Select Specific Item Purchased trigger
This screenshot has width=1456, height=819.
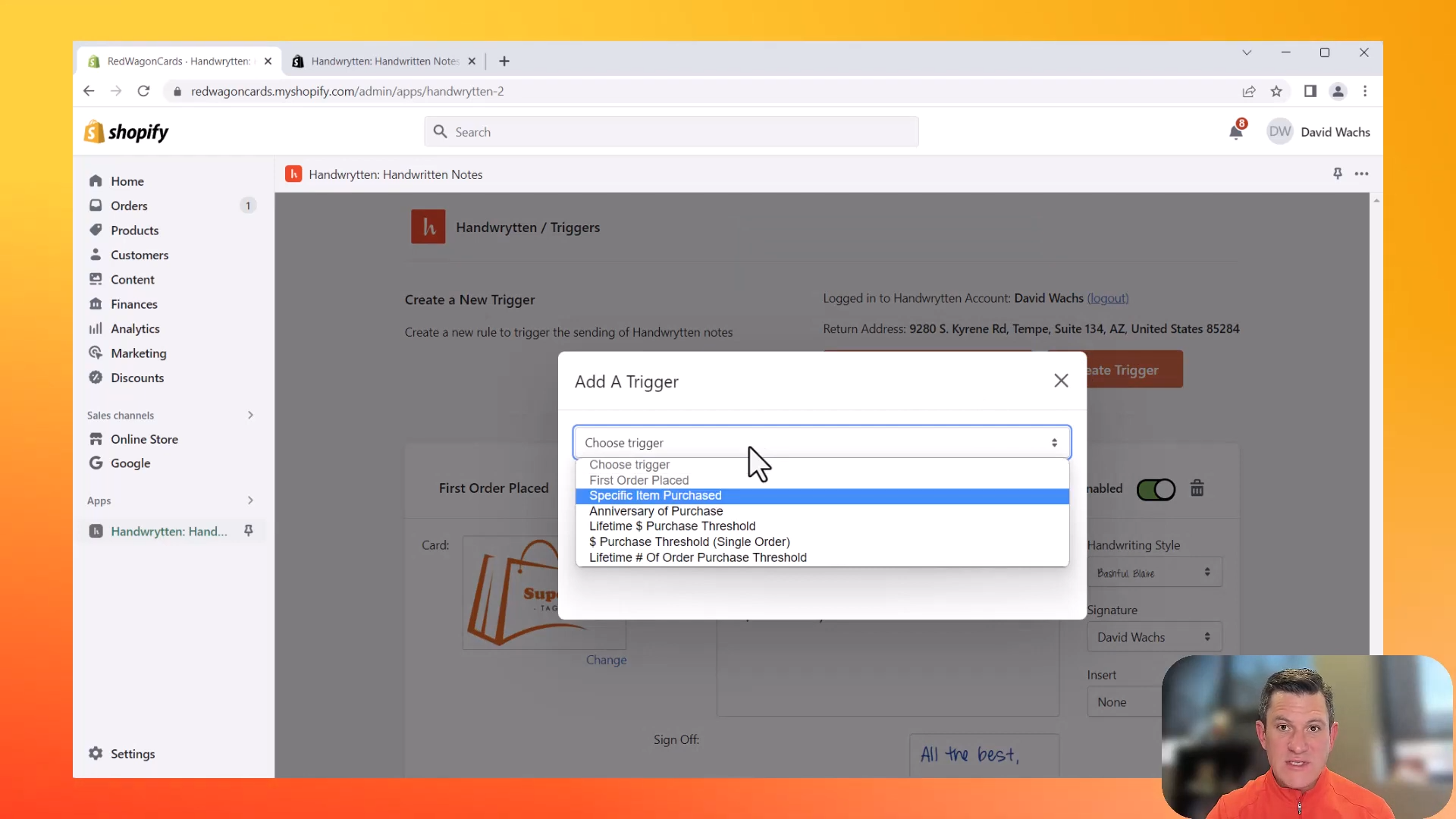(655, 496)
